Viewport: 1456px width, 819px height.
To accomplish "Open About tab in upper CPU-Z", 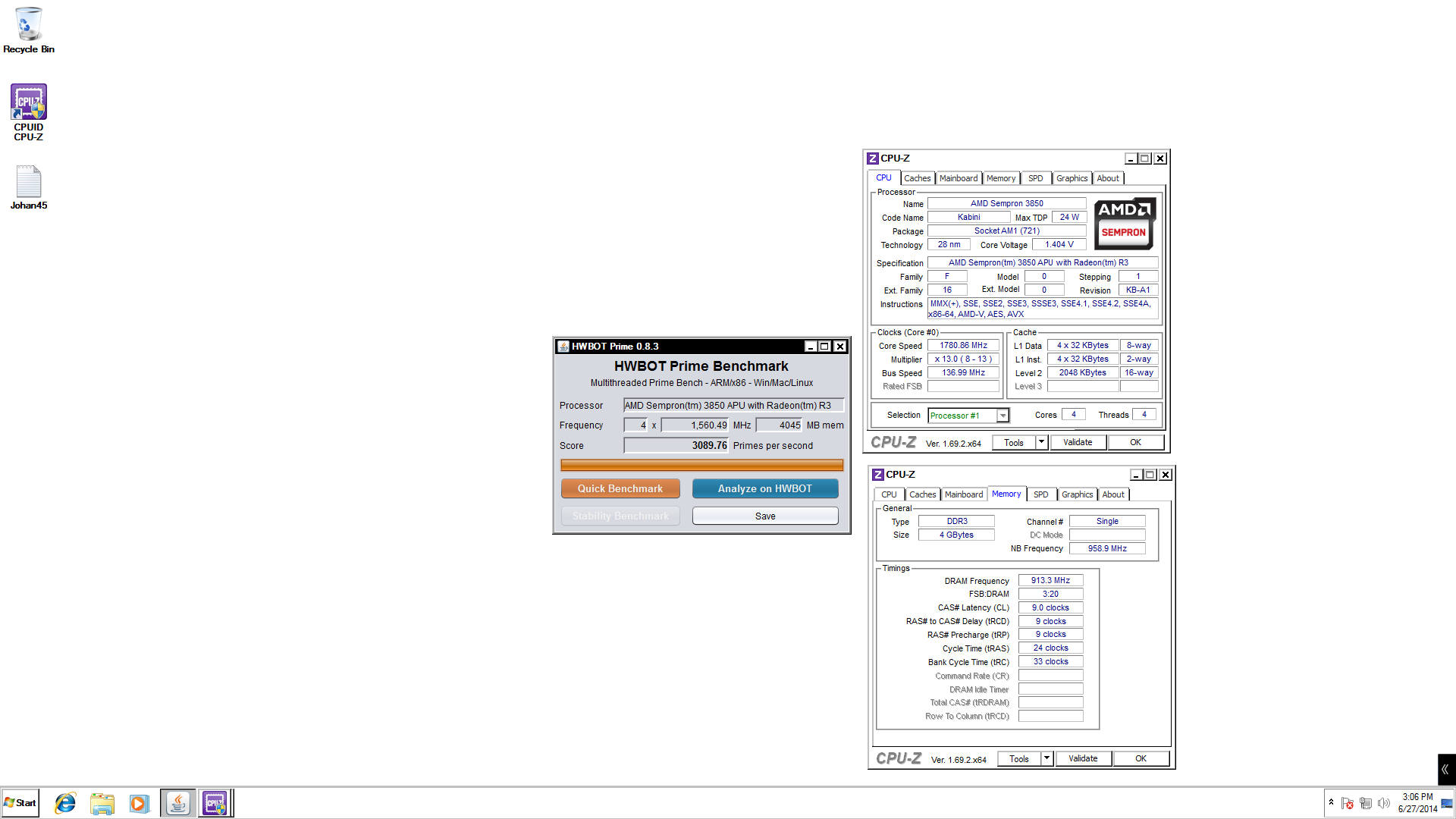I will pyautogui.click(x=1108, y=178).
